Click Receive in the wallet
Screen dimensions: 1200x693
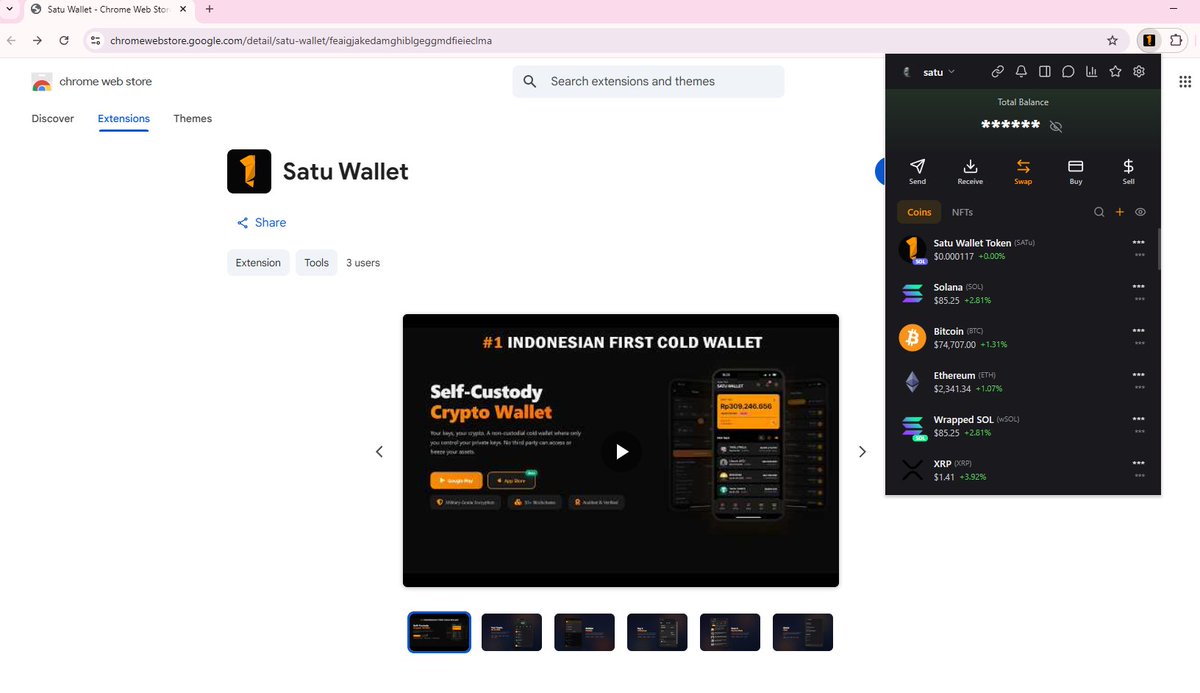click(x=970, y=171)
